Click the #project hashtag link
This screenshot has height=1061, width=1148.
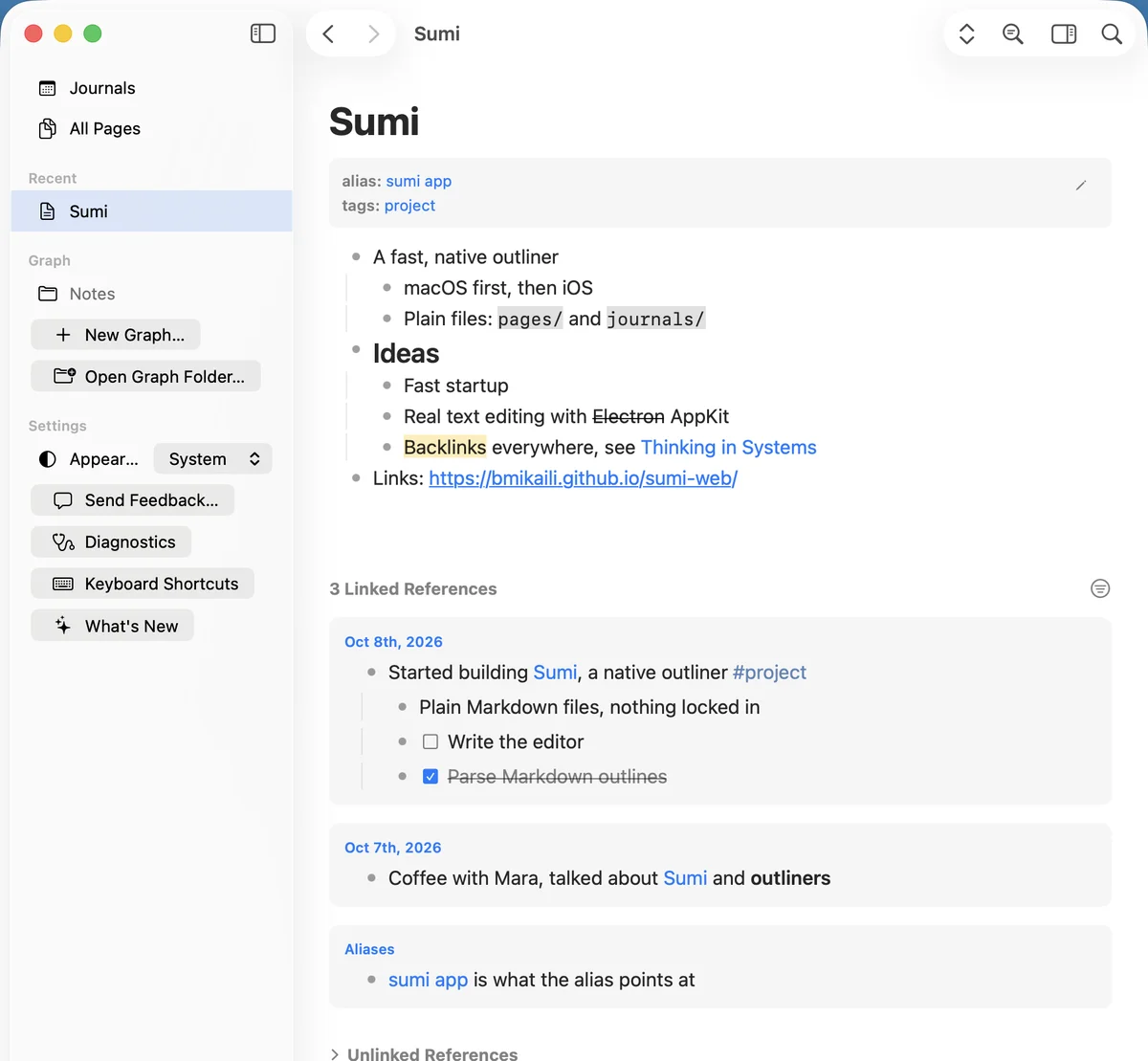pos(769,673)
